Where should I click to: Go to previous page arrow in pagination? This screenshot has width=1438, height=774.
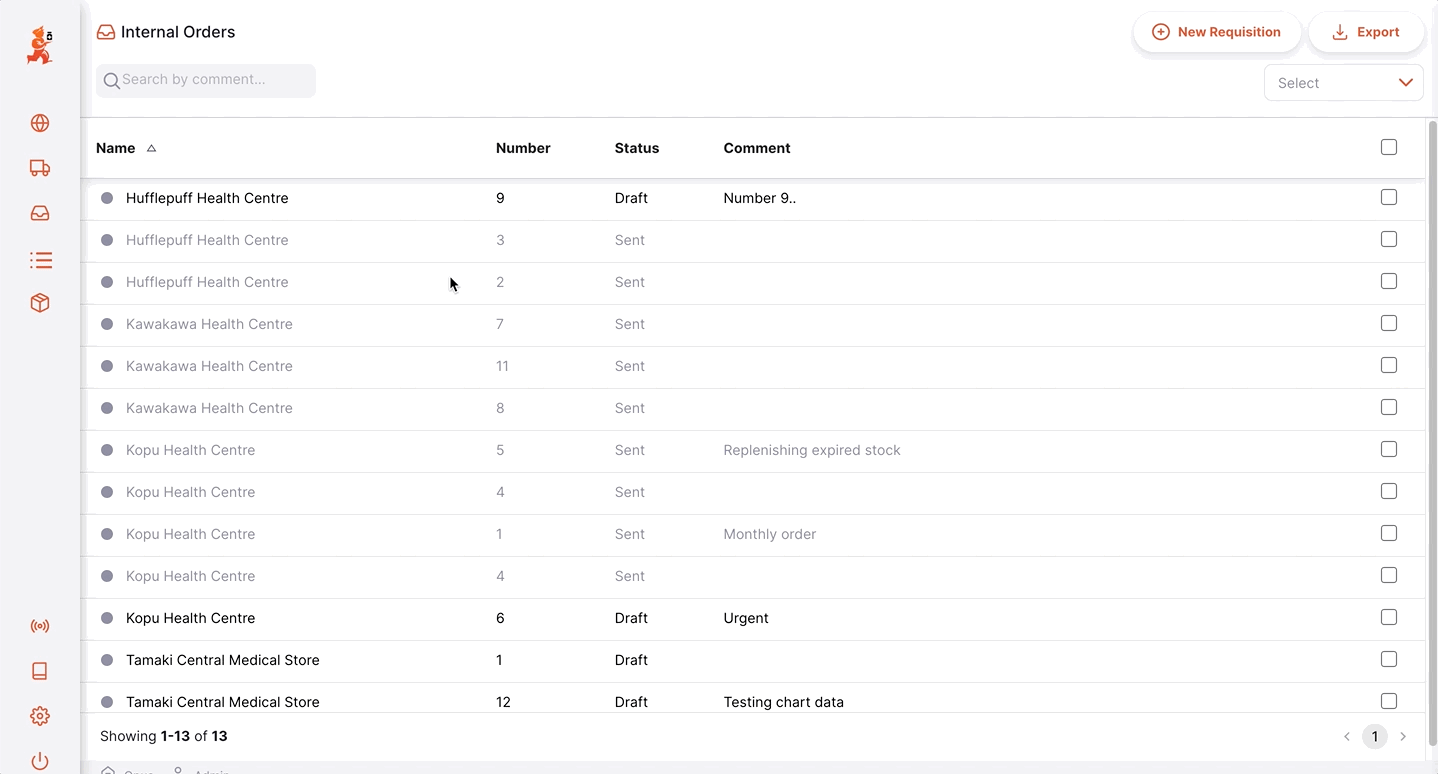point(1347,737)
